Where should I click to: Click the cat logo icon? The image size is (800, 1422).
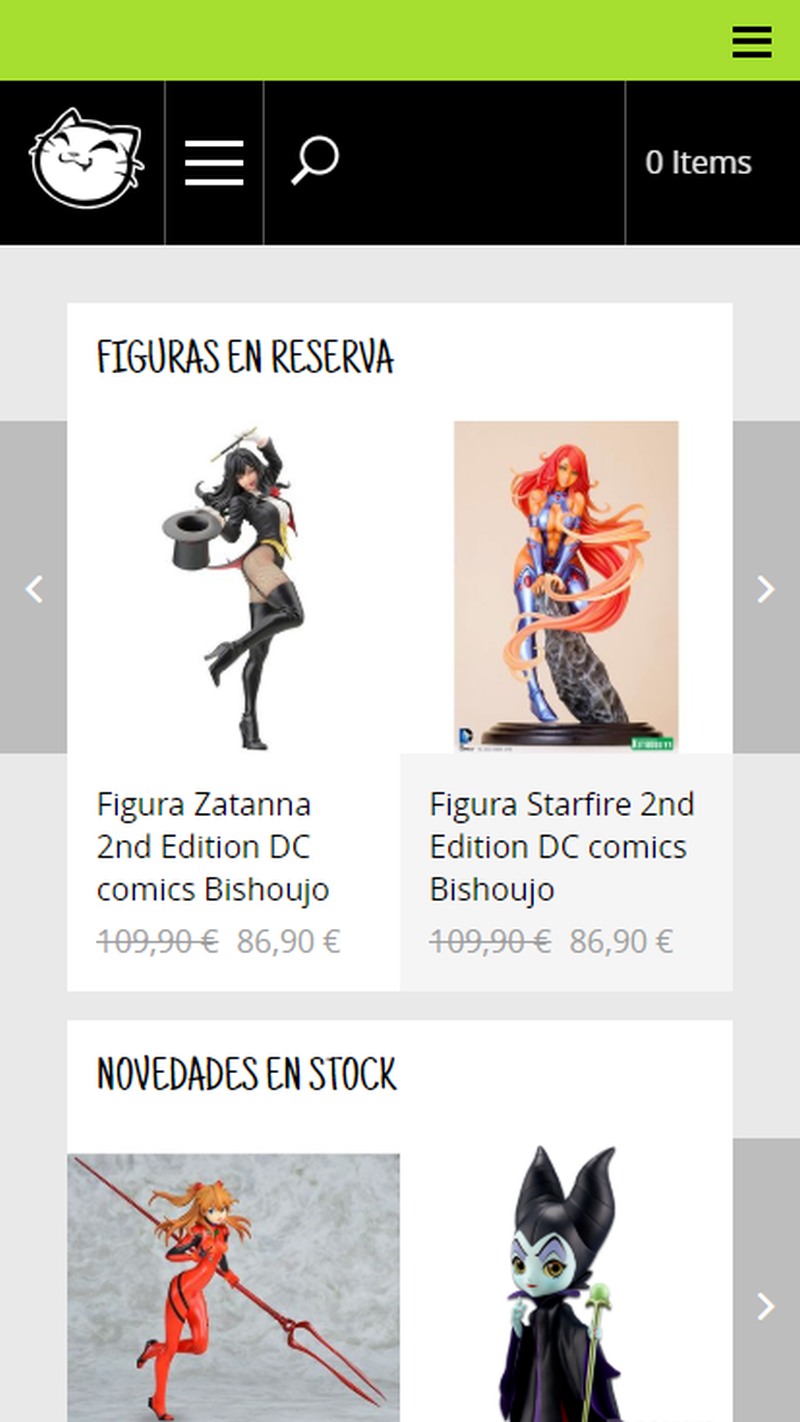click(86, 158)
